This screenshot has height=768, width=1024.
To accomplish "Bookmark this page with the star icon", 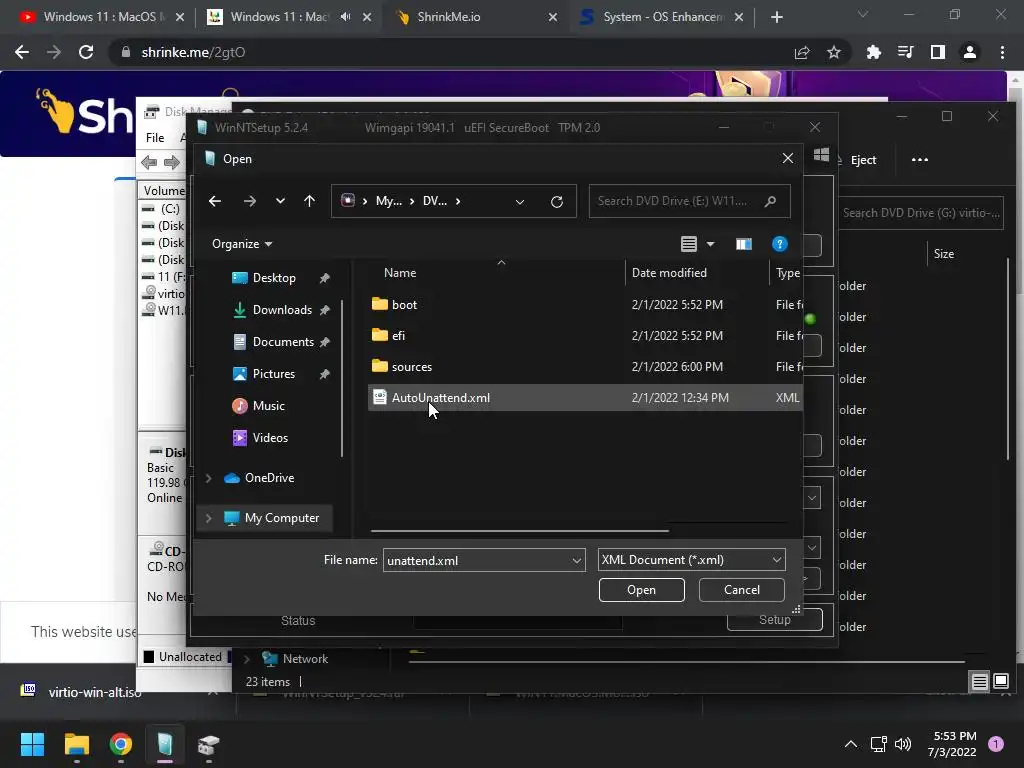I will [834, 52].
